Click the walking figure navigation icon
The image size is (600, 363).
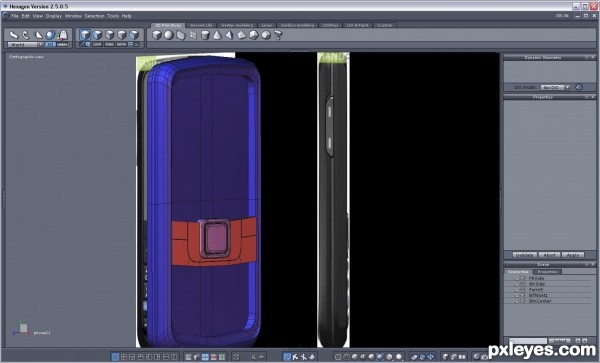(295, 357)
